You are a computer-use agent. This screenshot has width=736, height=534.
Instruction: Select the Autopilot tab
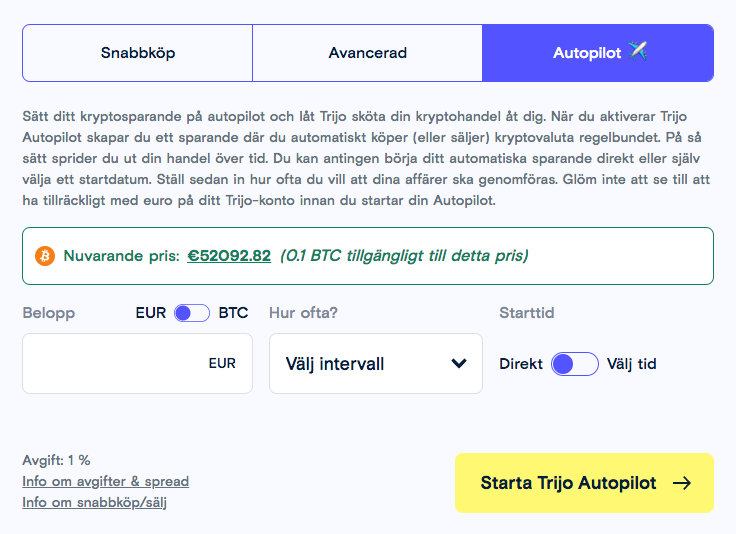(x=598, y=53)
